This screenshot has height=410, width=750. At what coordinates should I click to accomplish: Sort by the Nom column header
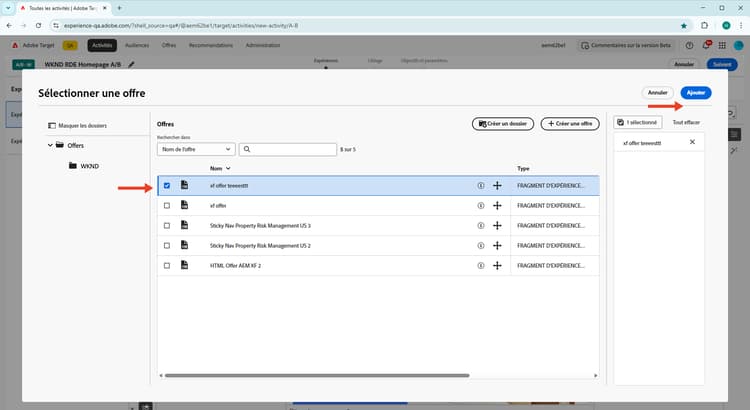220,168
